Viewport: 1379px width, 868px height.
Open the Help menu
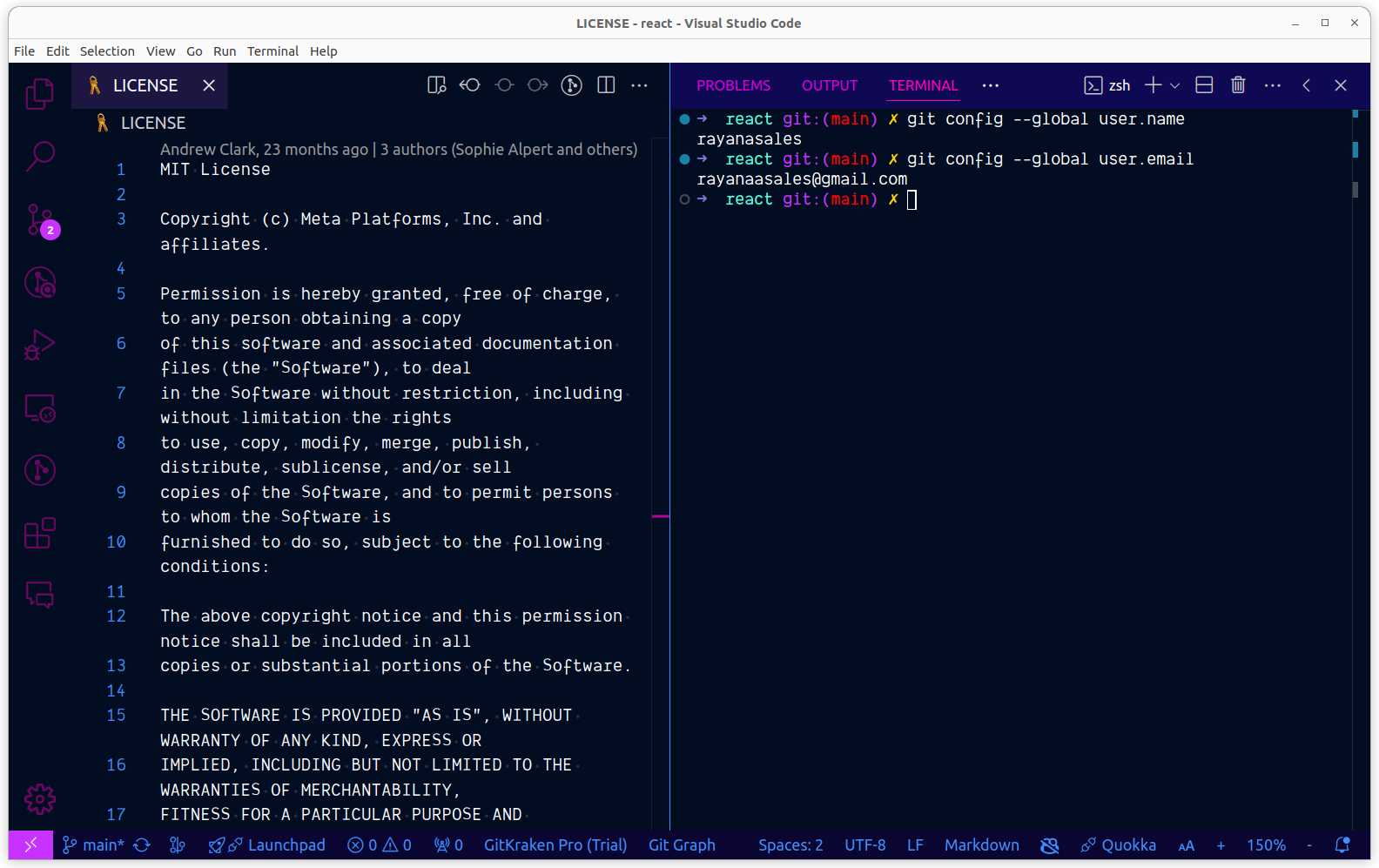323,51
